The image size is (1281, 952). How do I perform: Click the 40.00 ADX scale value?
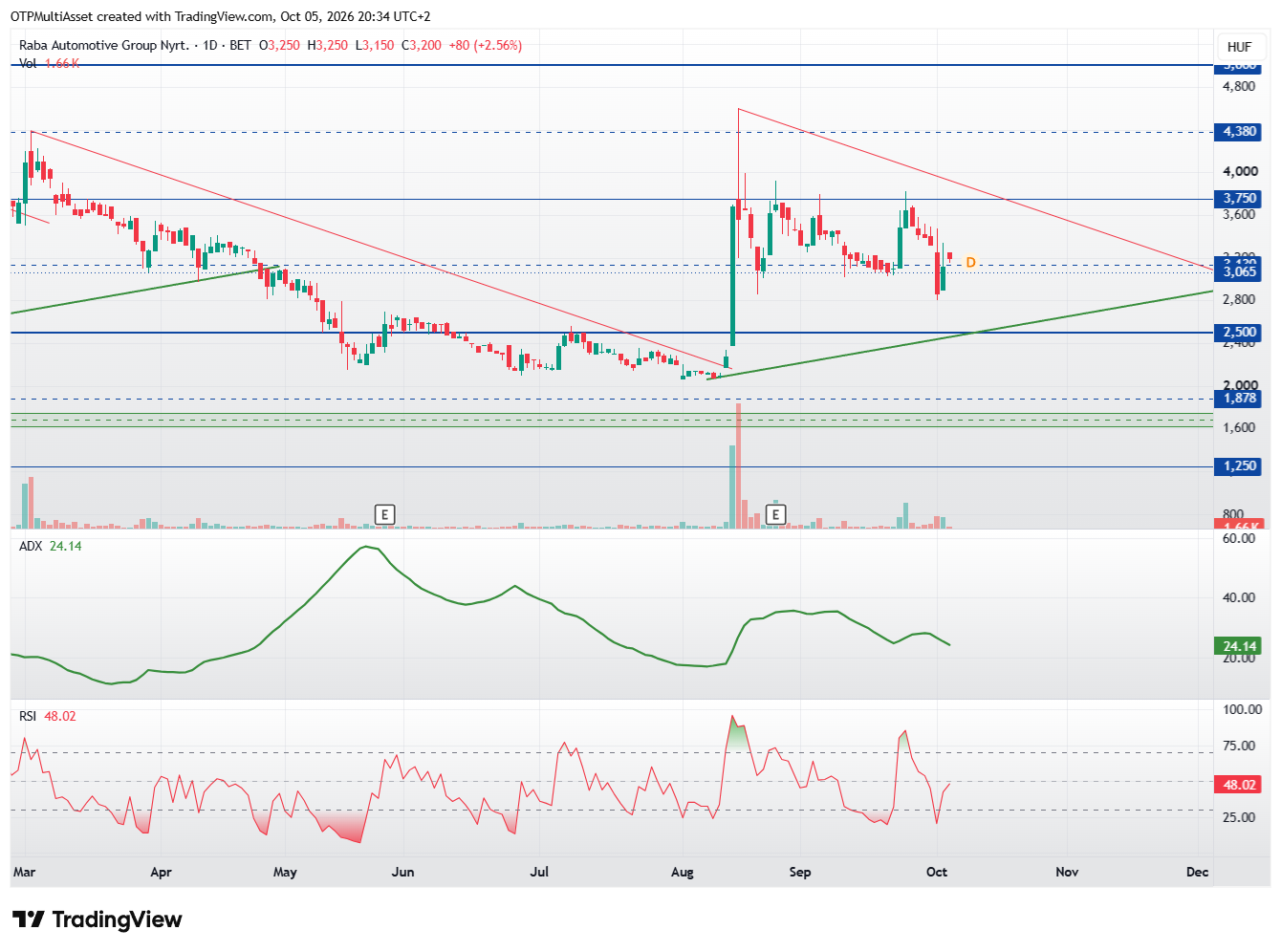(x=1239, y=597)
